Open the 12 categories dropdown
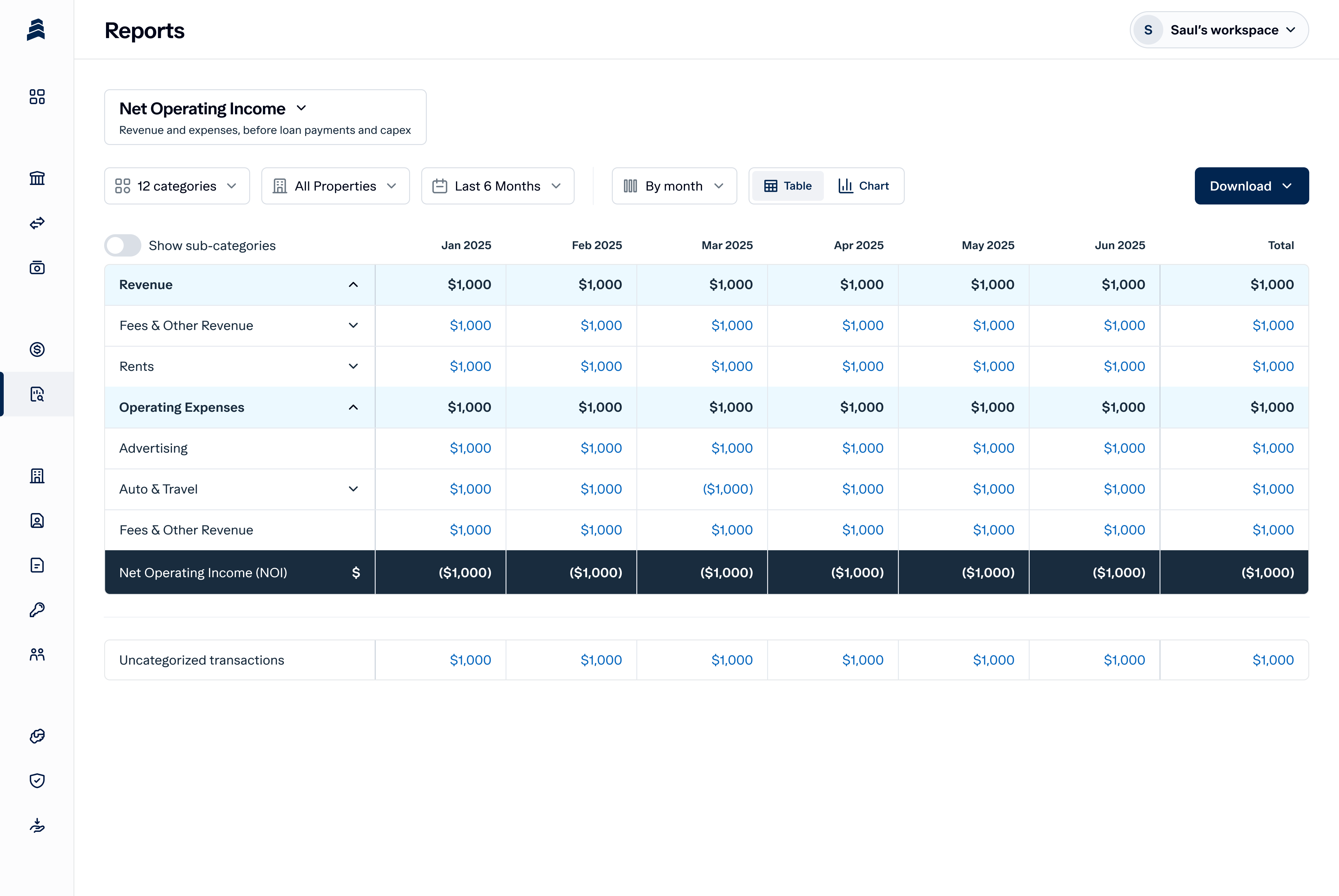The width and height of the screenshot is (1339, 896). [177, 186]
